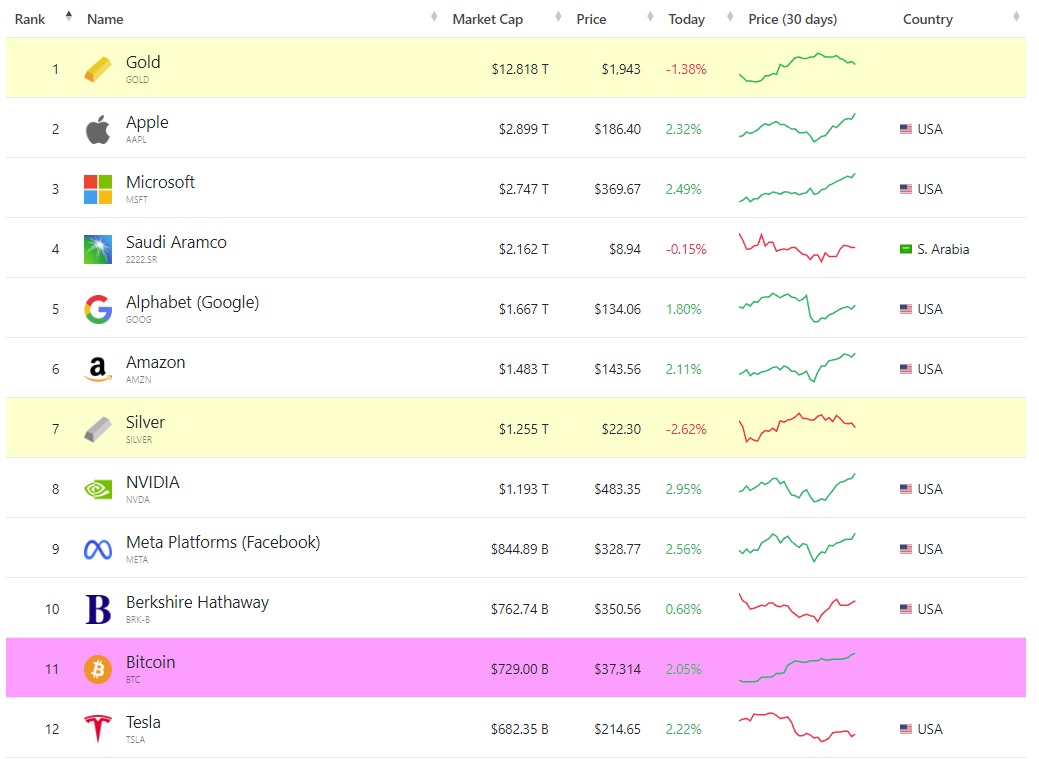This screenshot has width=1039, height=759.
Task: Open the Microsoft company link
Action: [160, 182]
